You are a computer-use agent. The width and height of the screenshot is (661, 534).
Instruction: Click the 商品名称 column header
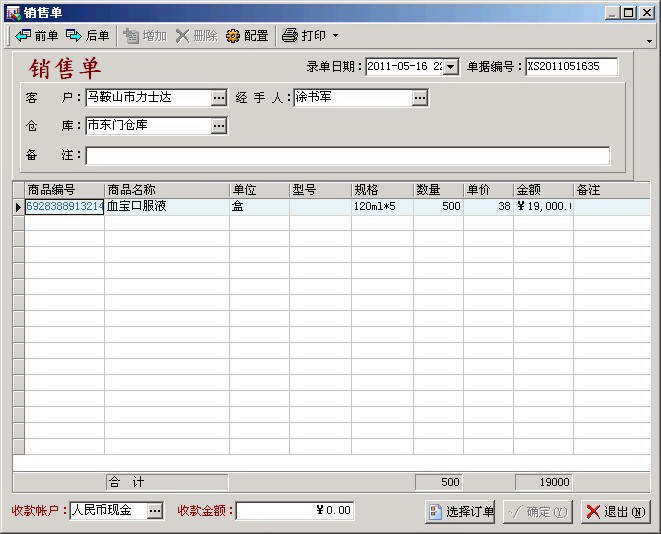(x=167, y=190)
